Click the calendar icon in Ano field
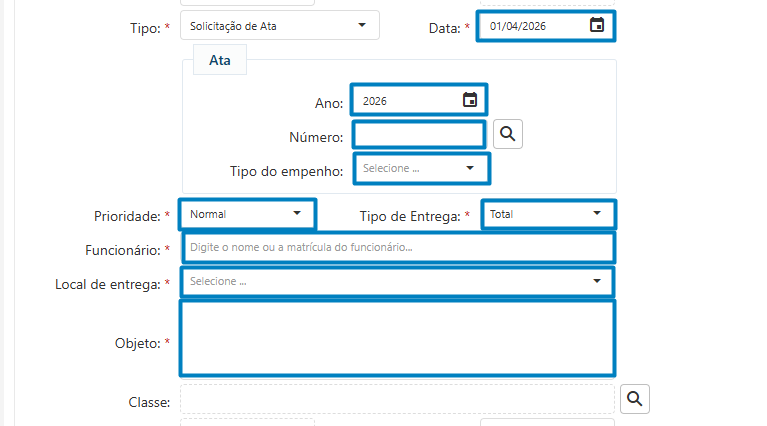 click(469, 100)
